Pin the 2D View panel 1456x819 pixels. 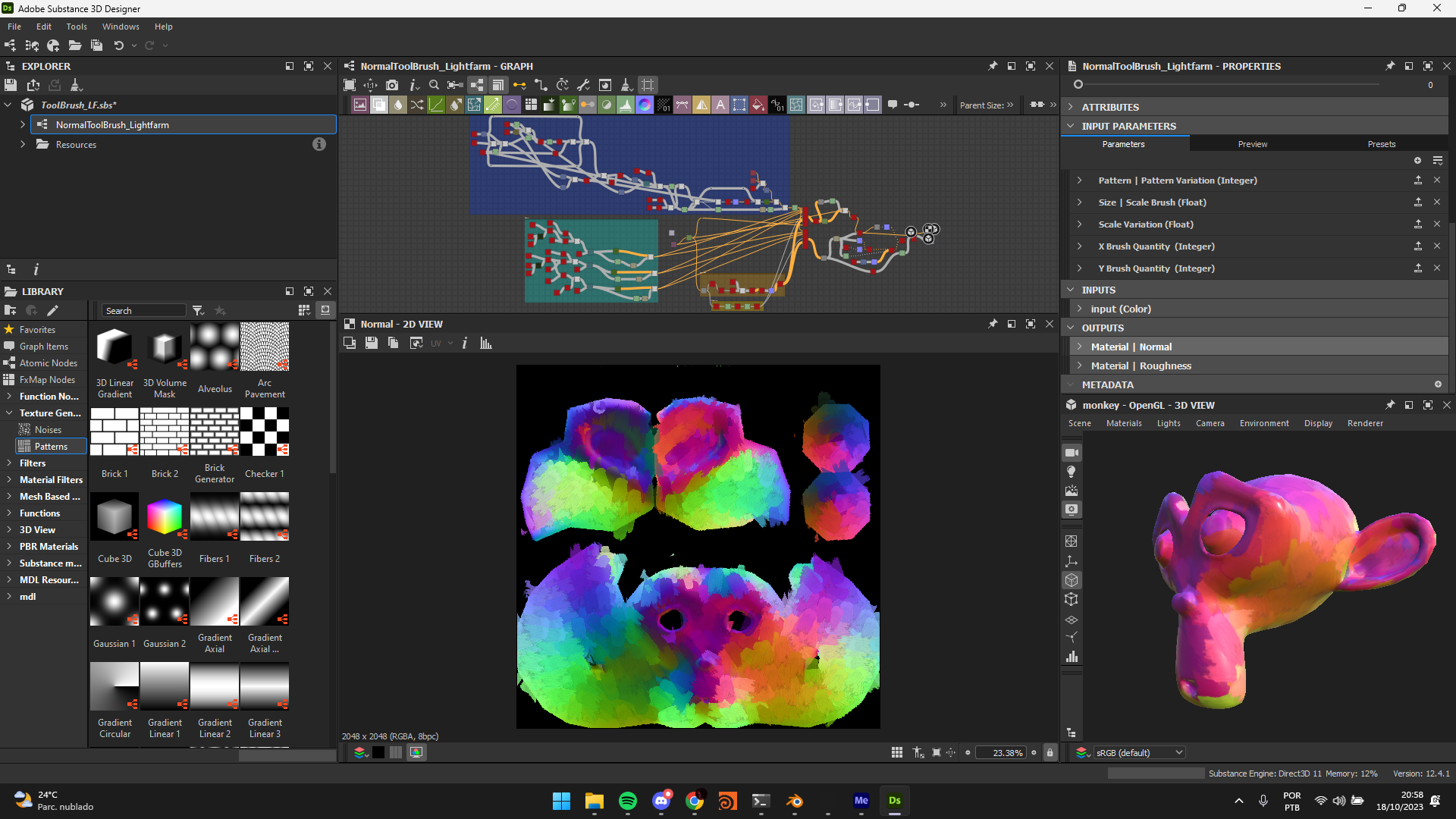coord(993,324)
